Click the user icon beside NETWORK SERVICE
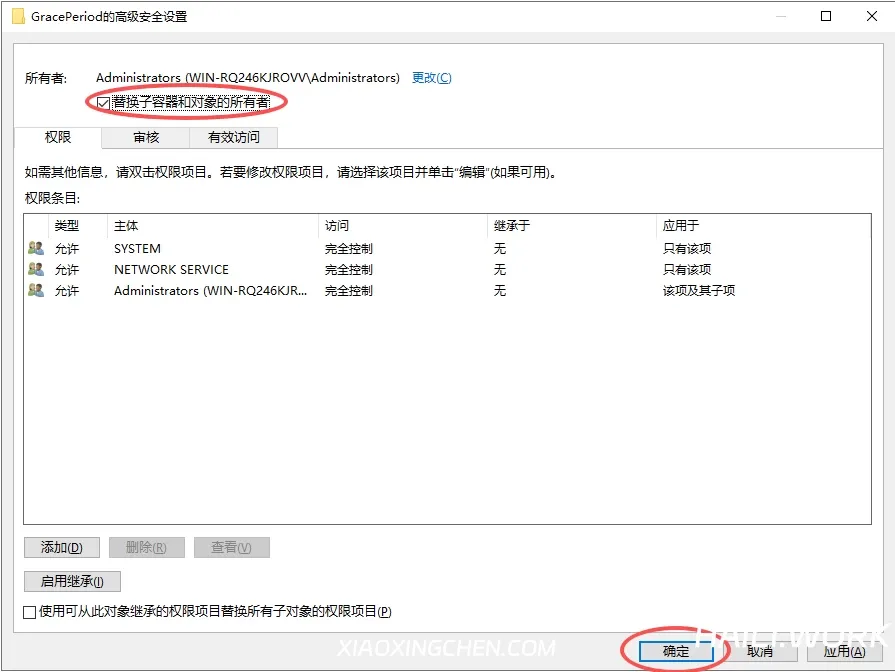 tap(36, 270)
